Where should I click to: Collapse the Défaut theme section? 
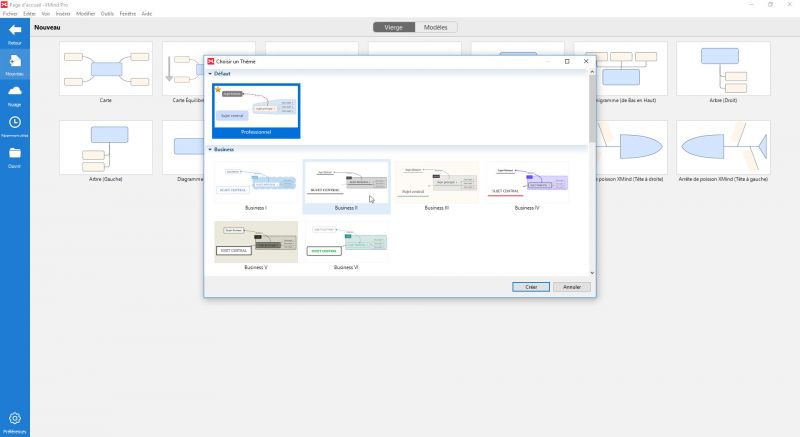click(210, 74)
